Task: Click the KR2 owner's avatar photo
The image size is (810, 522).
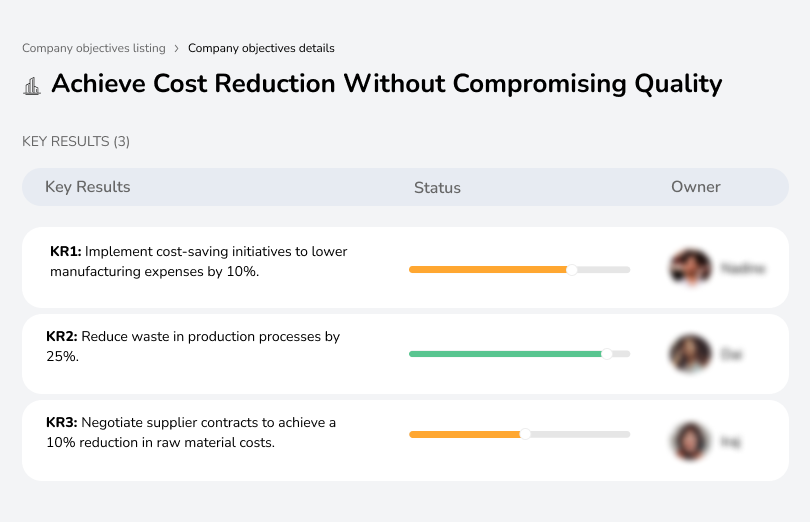Action: [x=690, y=354]
